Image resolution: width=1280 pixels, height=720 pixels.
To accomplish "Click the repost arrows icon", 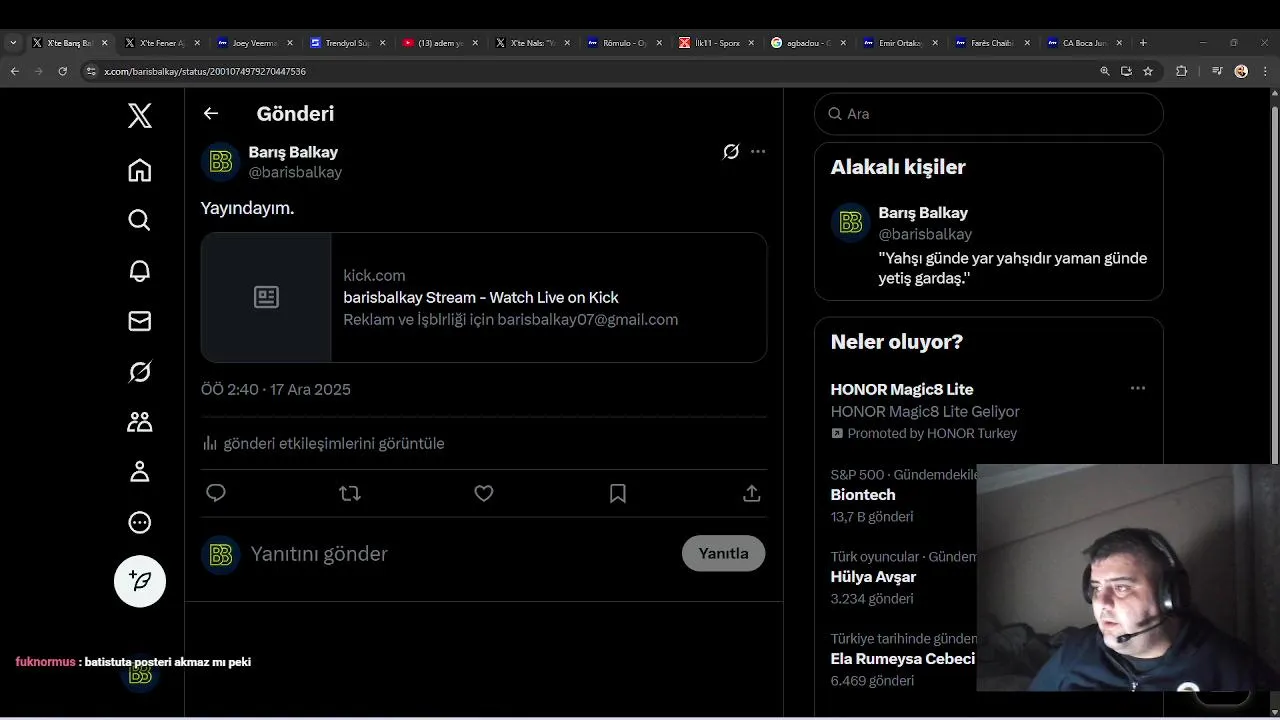I will 350,493.
